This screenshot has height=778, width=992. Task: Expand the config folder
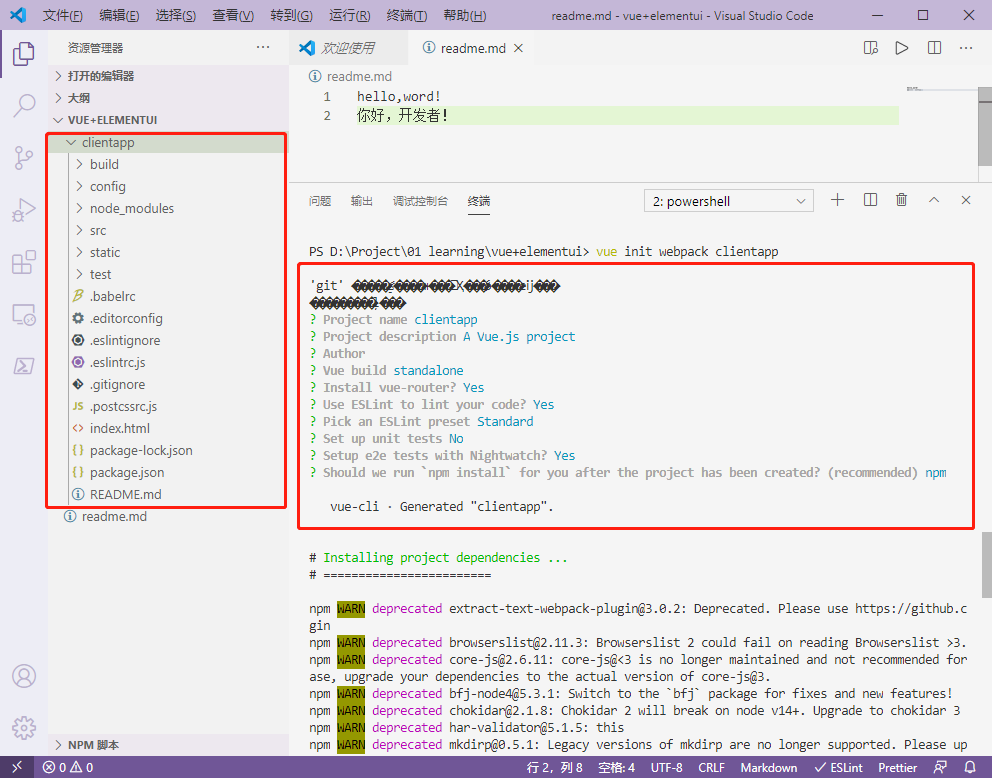point(169,187)
